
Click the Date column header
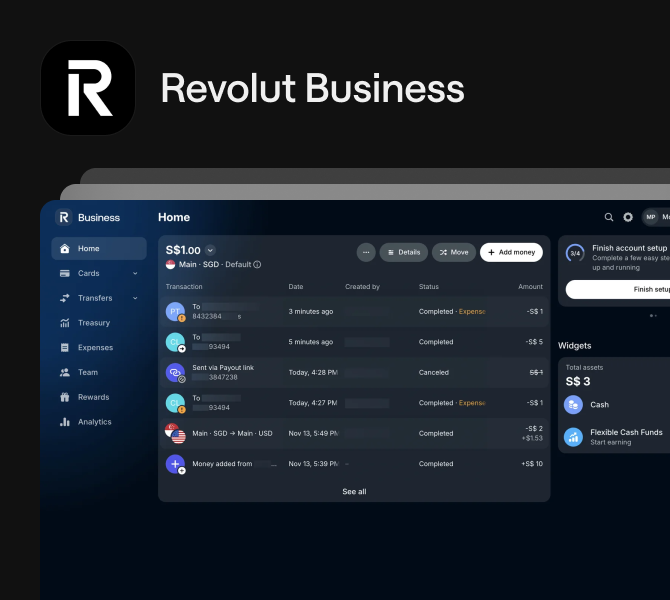coord(296,287)
